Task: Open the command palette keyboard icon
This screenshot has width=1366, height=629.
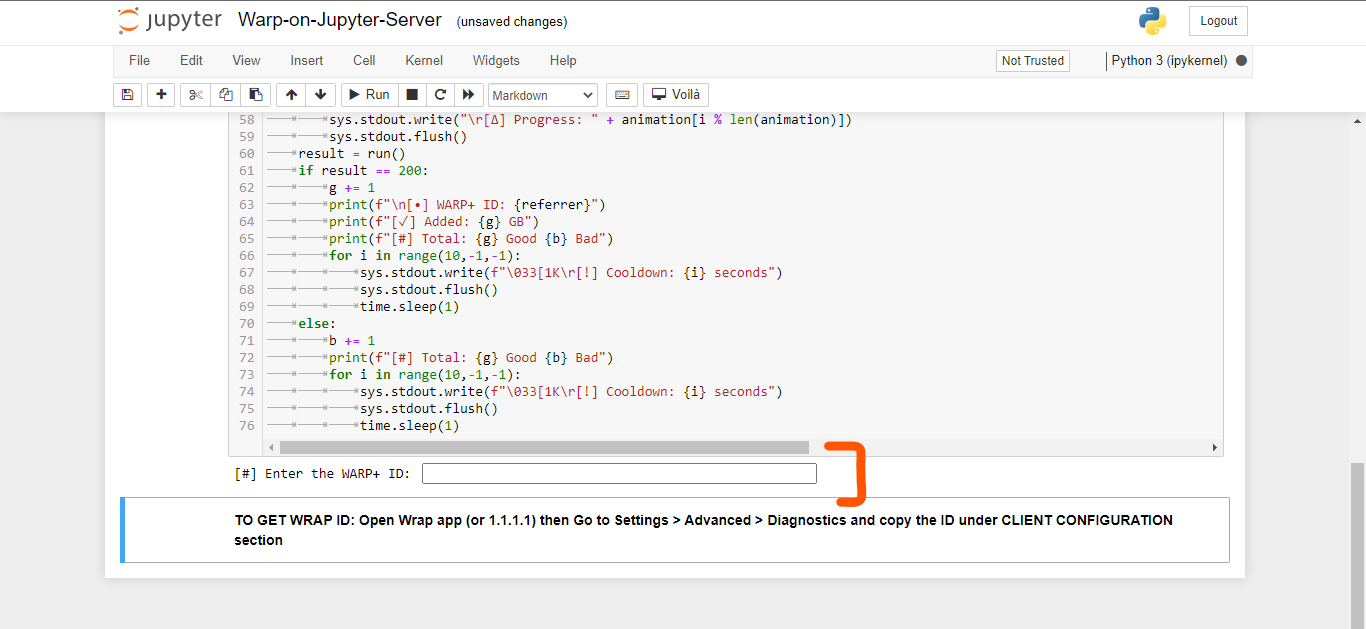Action: click(622, 95)
